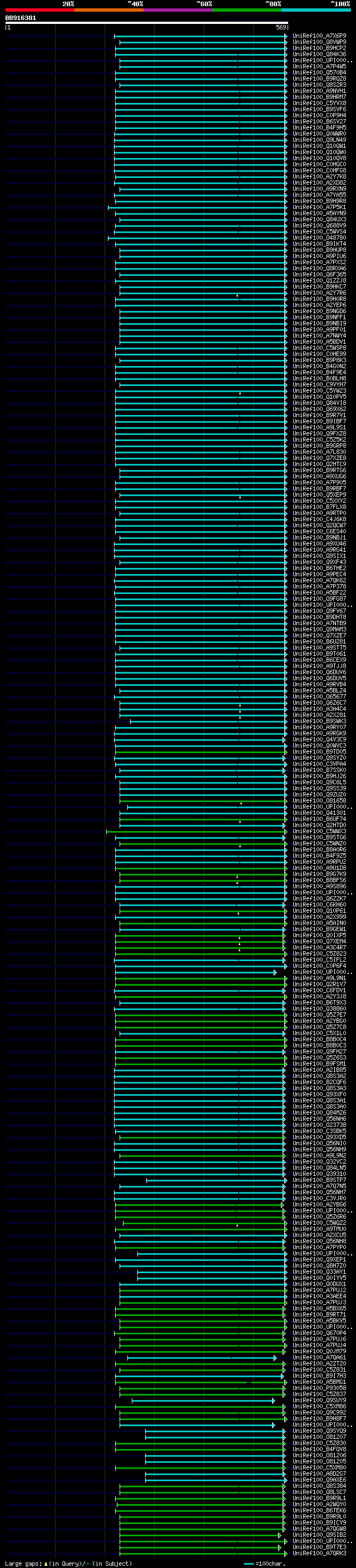Select hit label UniRef100_B9T7E3
This screenshot has height=1568, width=356.
(x=319, y=1547)
